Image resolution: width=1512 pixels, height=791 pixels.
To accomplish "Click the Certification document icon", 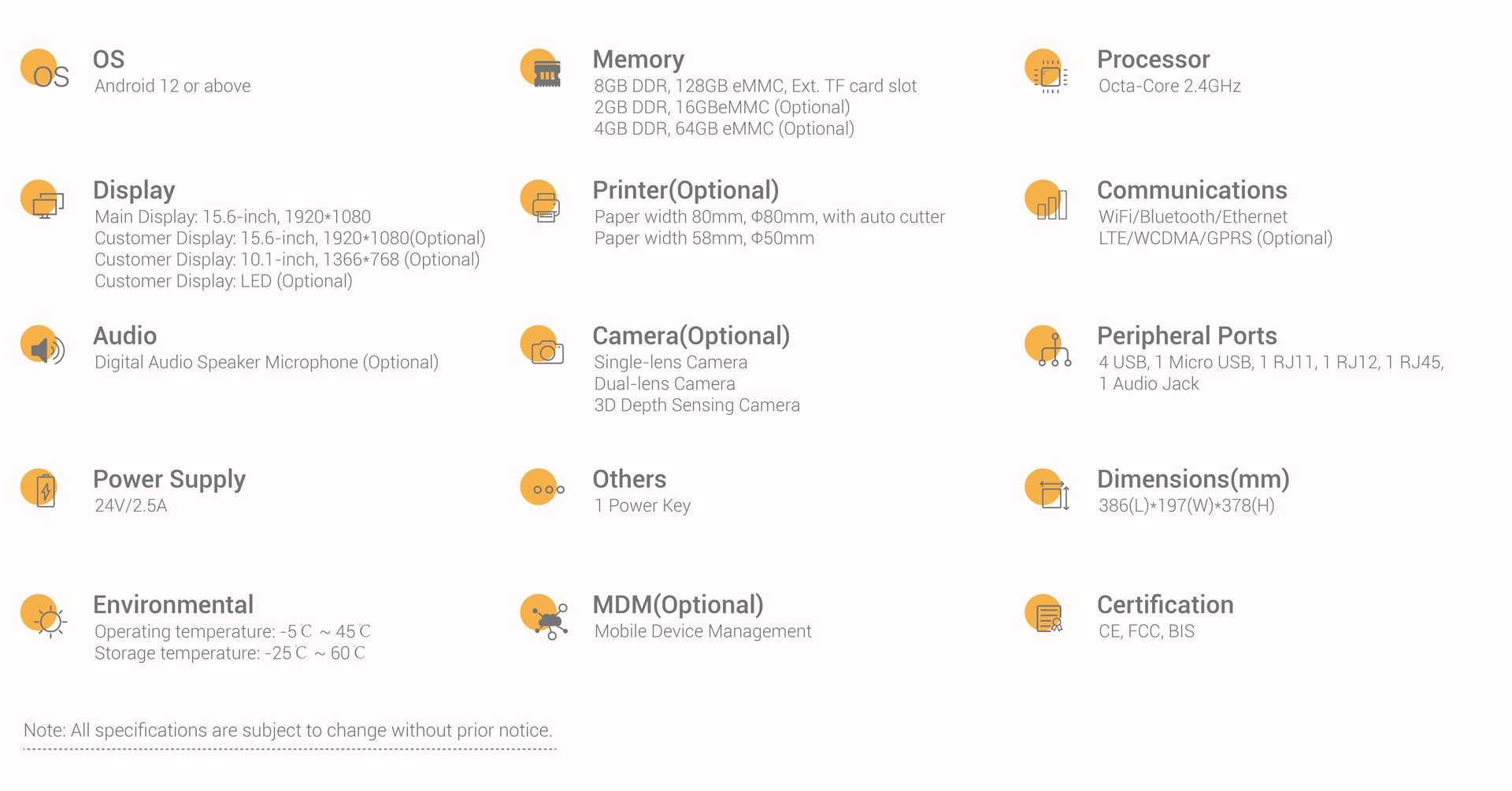I will pyautogui.click(x=1047, y=616).
